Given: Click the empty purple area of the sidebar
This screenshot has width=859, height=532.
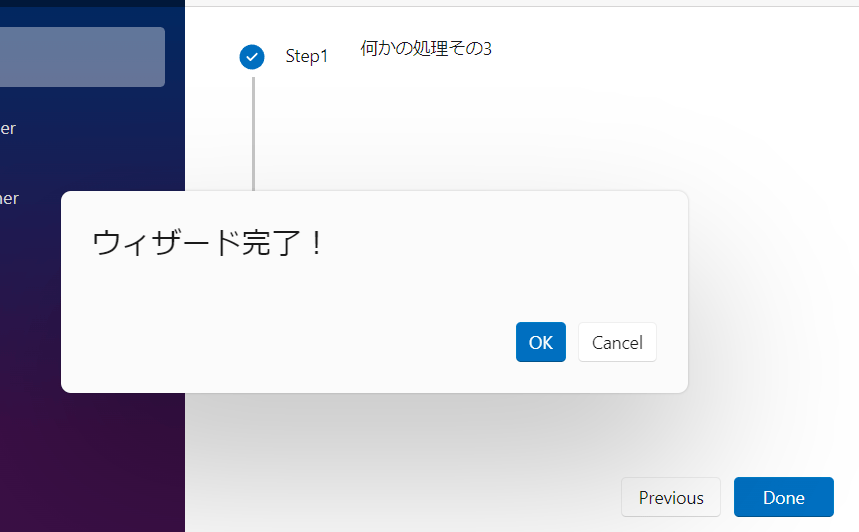Looking at the screenshot, I should pyautogui.click(x=92, y=460).
